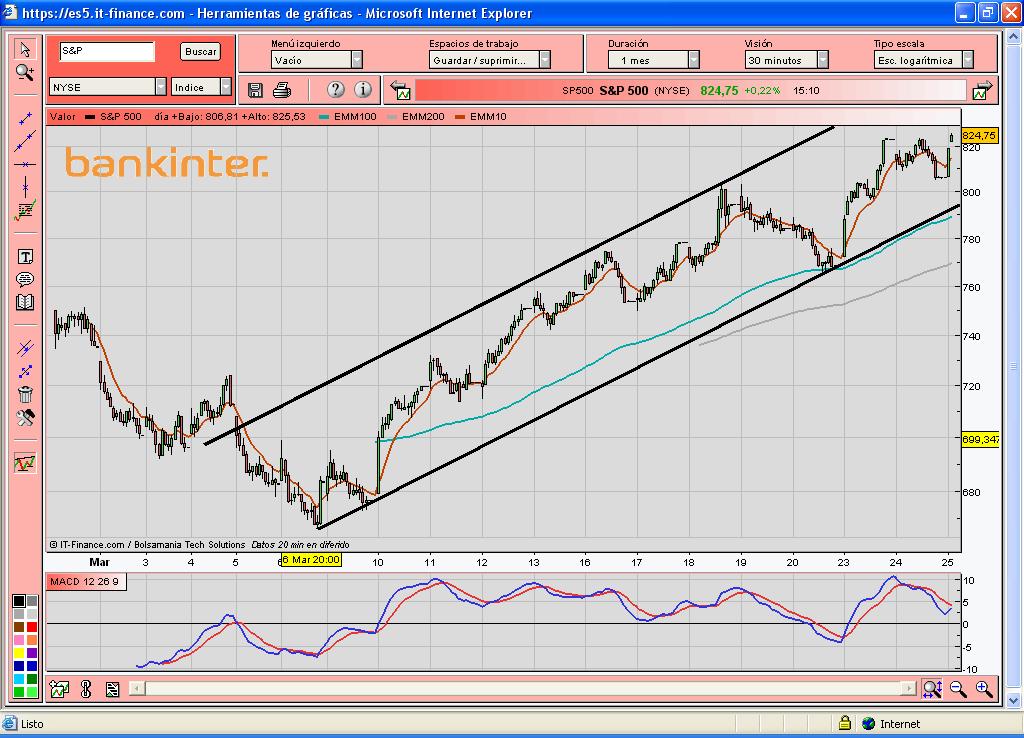Open hammer and wrench settings tool
The width and height of the screenshot is (1024, 738).
pos(25,417)
